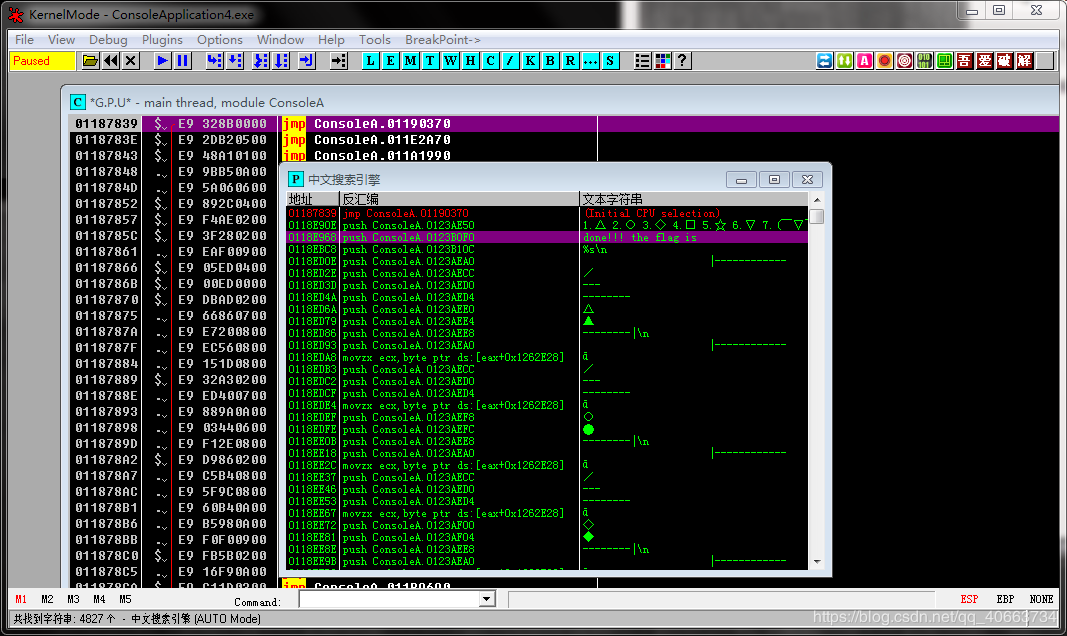Screen dimensions: 1067x636
Task: Open an executable with the folder icon
Action: [x=90, y=61]
